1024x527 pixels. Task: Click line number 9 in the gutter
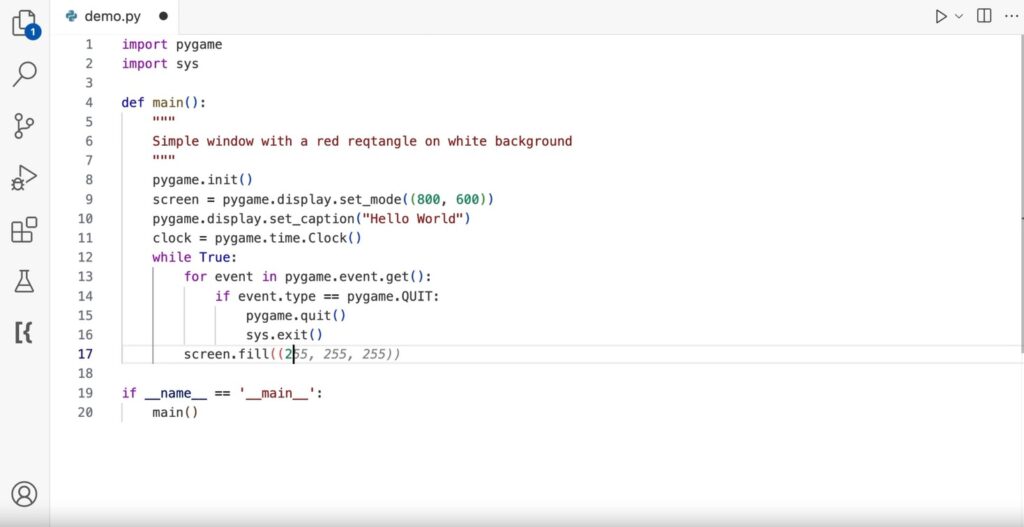pos(89,199)
